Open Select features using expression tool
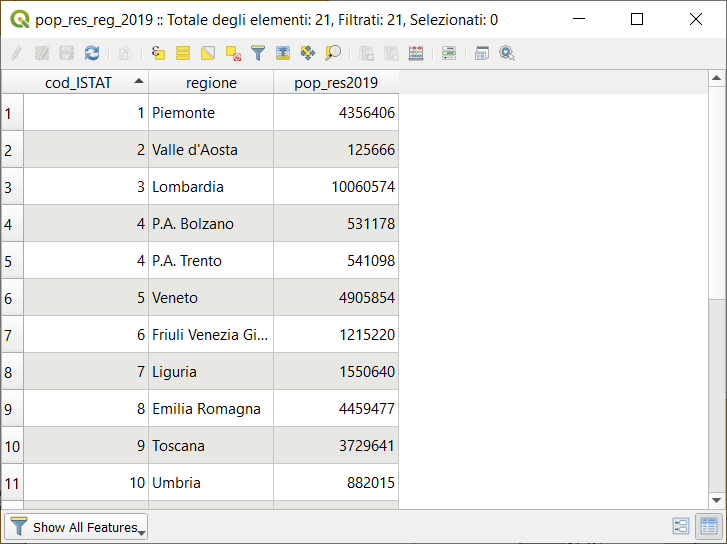The height and width of the screenshot is (544, 727). 159,53
